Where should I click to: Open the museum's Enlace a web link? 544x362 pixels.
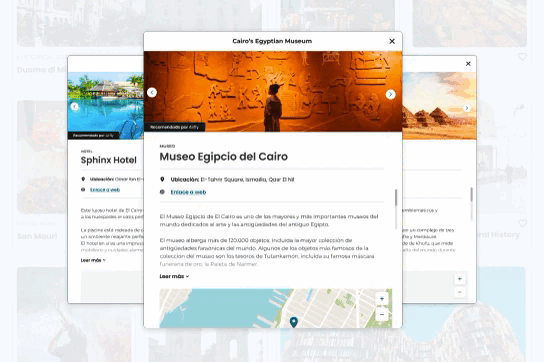point(188,192)
